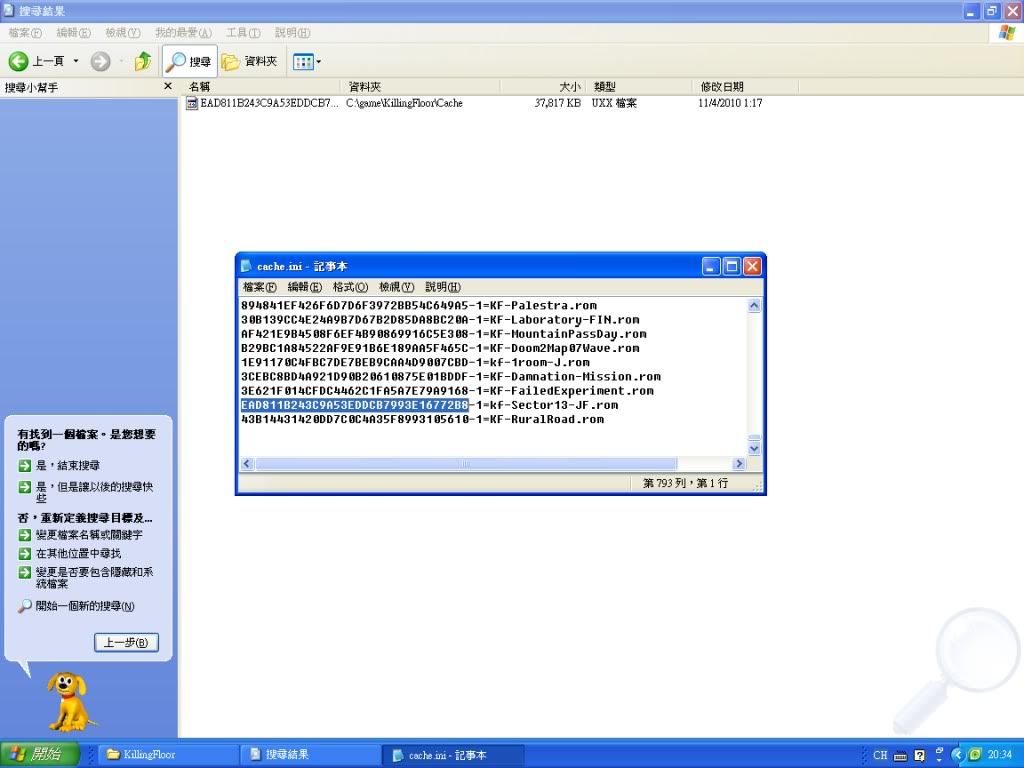Click the Up folder toolbar icon

(x=143, y=61)
